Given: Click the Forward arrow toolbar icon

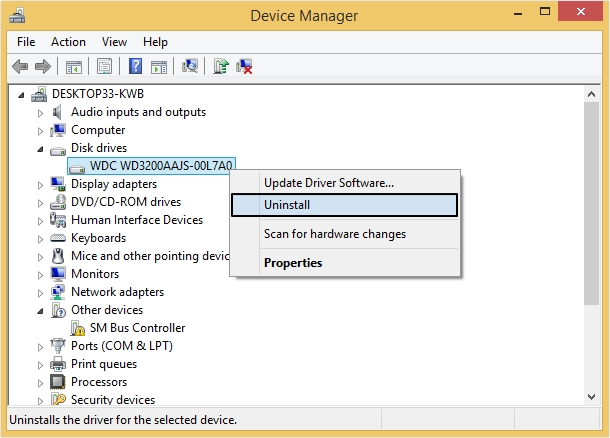Looking at the screenshot, I should click(43, 67).
